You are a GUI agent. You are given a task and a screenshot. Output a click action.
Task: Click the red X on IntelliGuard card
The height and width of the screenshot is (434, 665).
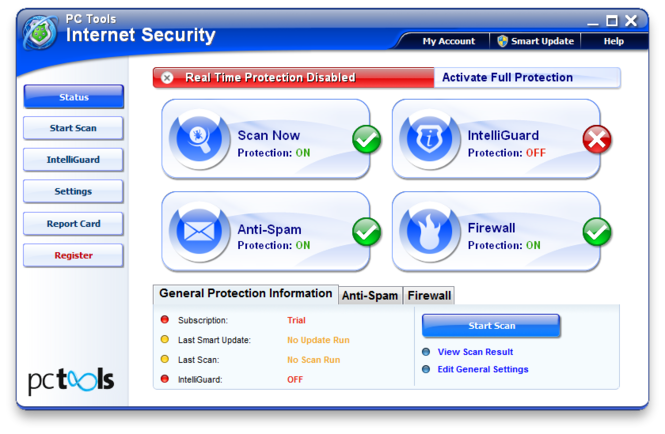[x=597, y=139]
